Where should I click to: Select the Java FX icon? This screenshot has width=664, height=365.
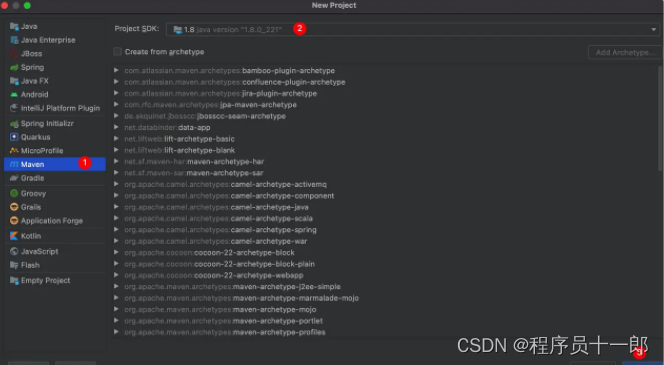[x=14, y=81]
